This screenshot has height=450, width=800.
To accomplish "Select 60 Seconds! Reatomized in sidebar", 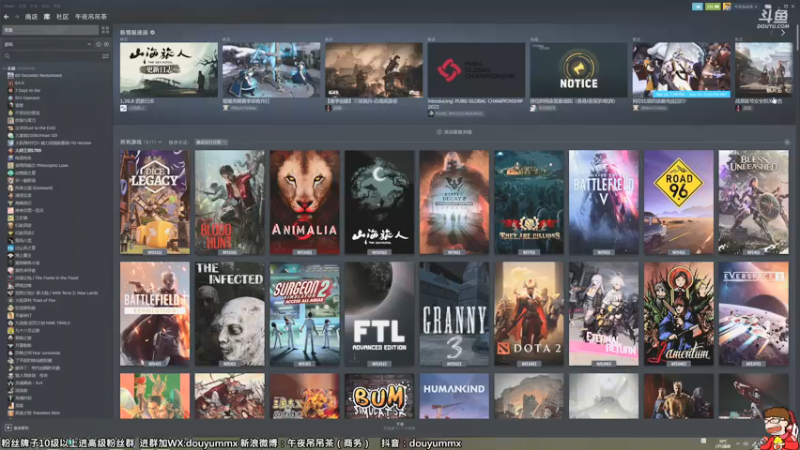I will (38, 76).
